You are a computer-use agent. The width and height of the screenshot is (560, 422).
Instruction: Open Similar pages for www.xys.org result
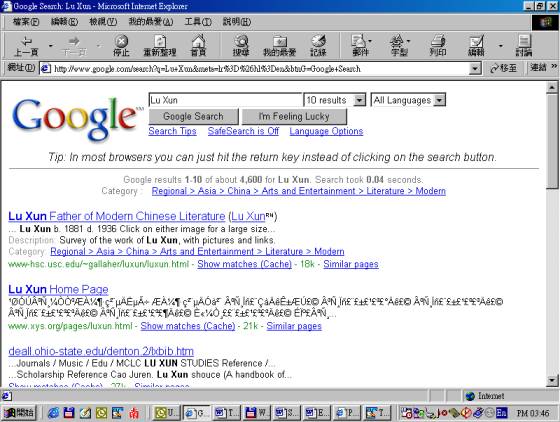point(294,326)
